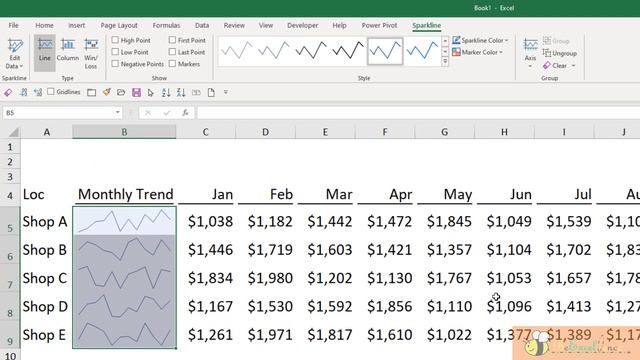640x360 pixels.
Task: Expand the Clear dropdown arrow
Action: coord(573,66)
